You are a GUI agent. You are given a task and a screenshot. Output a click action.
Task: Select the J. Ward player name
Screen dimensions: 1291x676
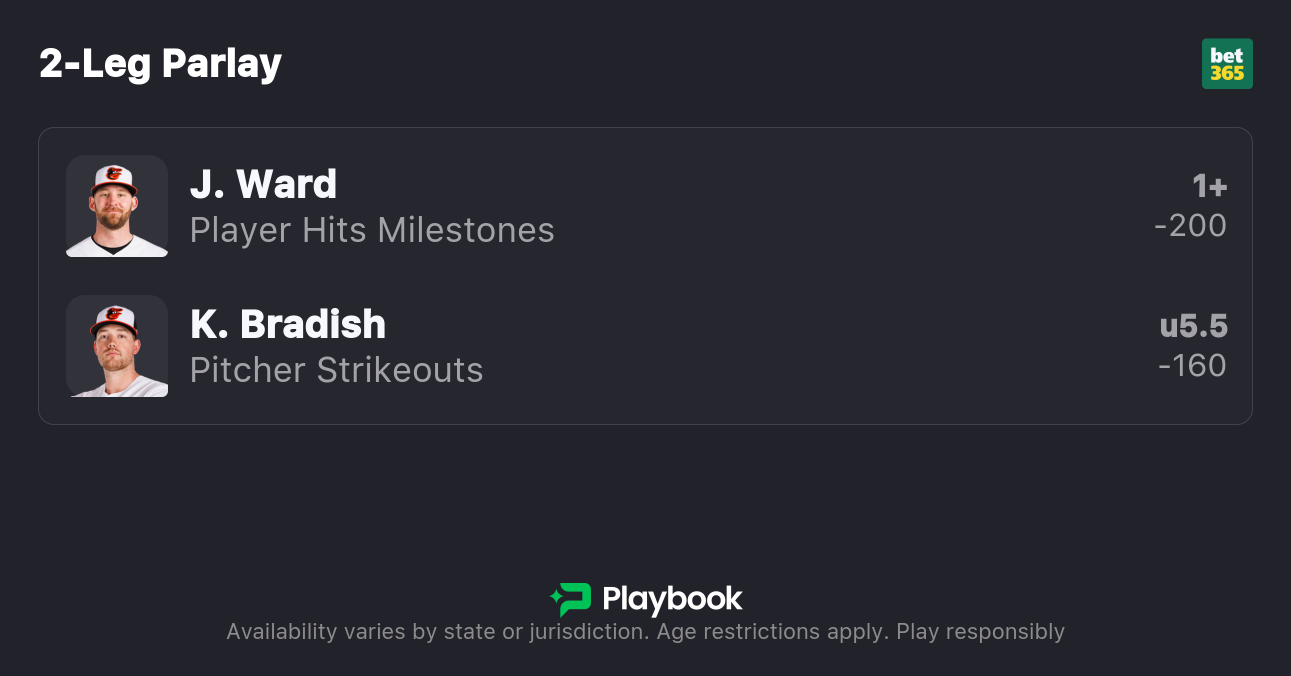point(263,185)
